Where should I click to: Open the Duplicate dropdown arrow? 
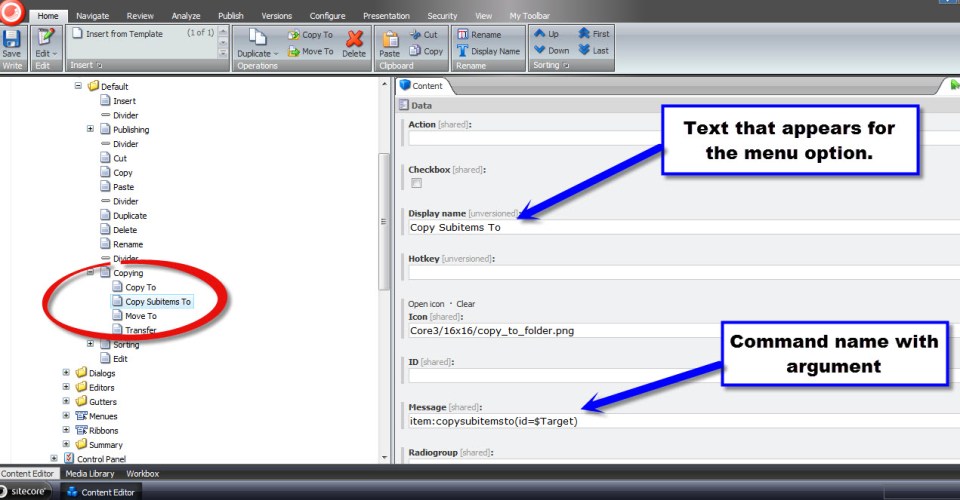276,54
